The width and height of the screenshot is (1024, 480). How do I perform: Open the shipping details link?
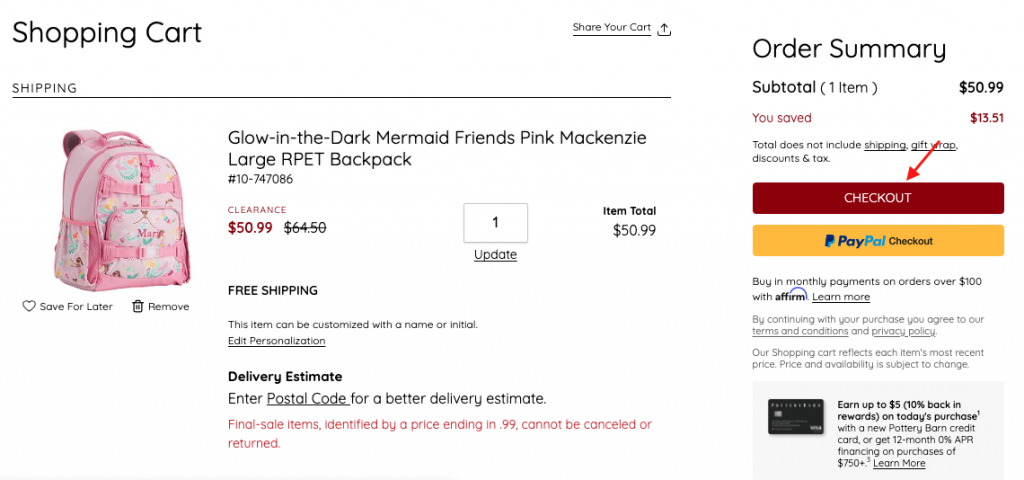tap(885, 145)
